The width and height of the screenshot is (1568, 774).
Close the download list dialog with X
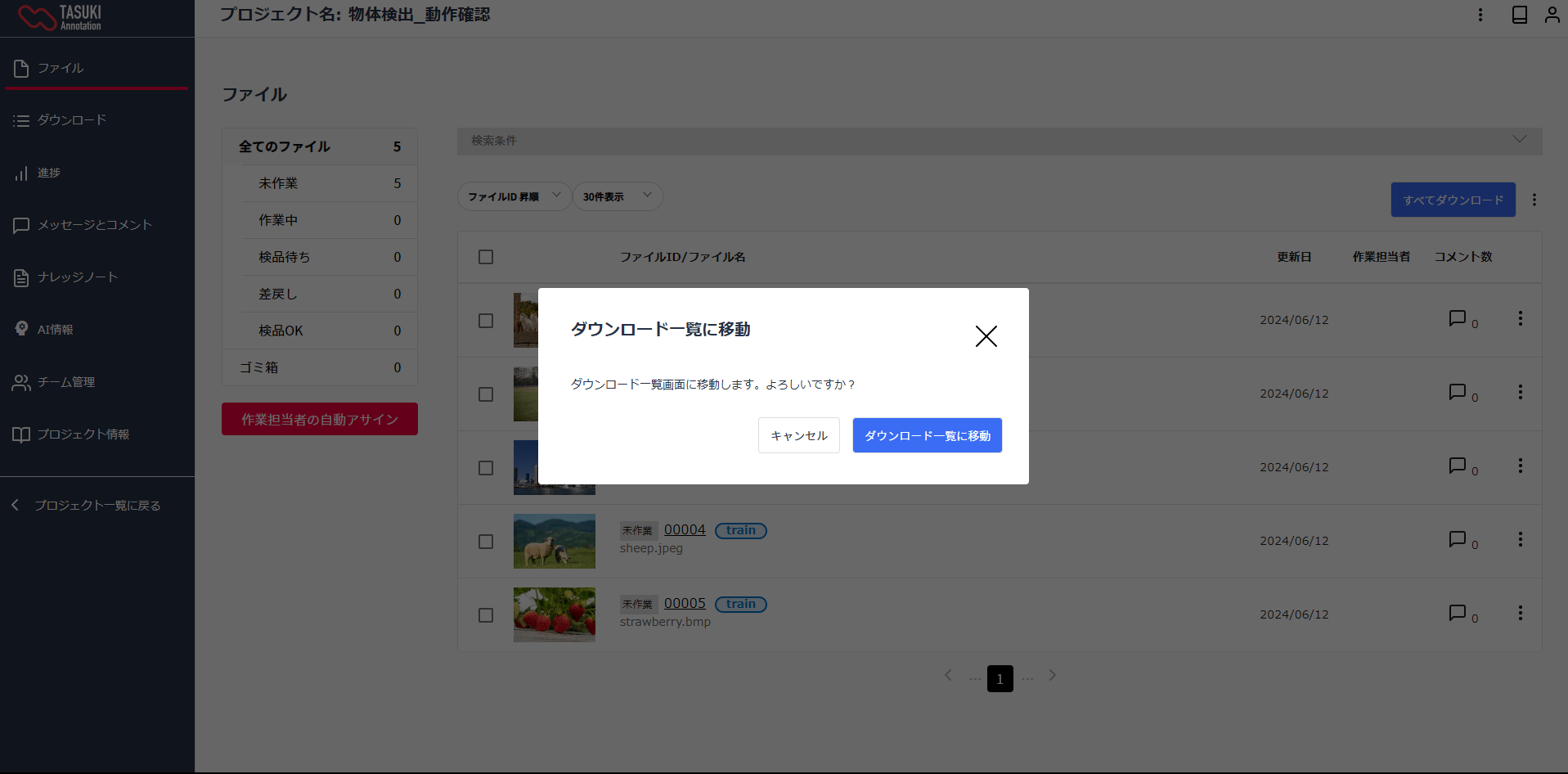pyautogui.click(x=986, y=336)
